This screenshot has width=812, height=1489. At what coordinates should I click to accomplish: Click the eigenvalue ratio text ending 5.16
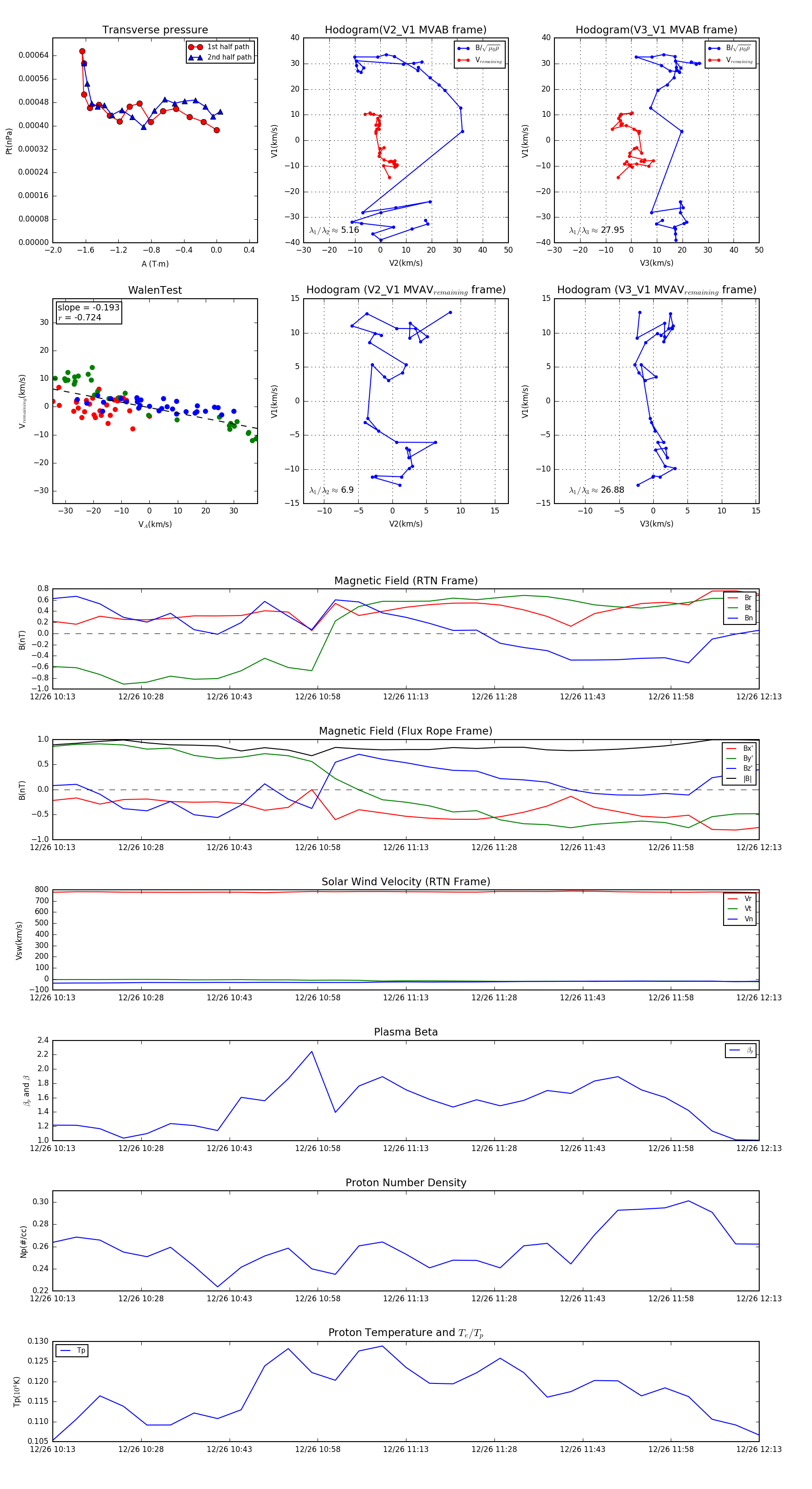point(334,230)
